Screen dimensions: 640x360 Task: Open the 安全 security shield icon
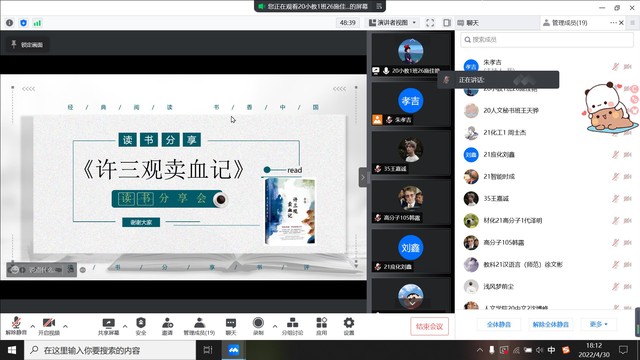[x=141, y=323]
